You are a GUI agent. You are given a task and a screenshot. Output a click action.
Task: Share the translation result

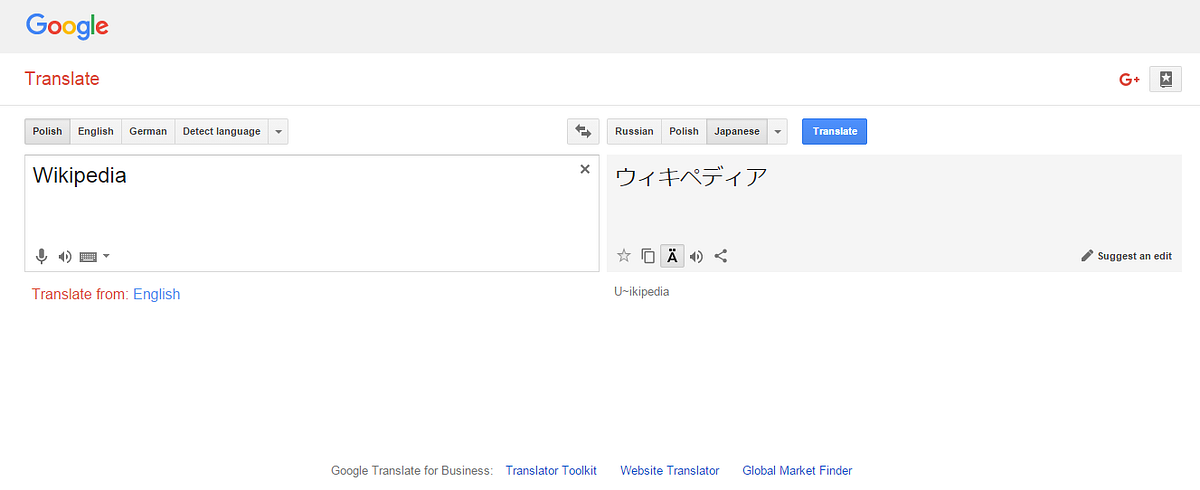[721, 256]
